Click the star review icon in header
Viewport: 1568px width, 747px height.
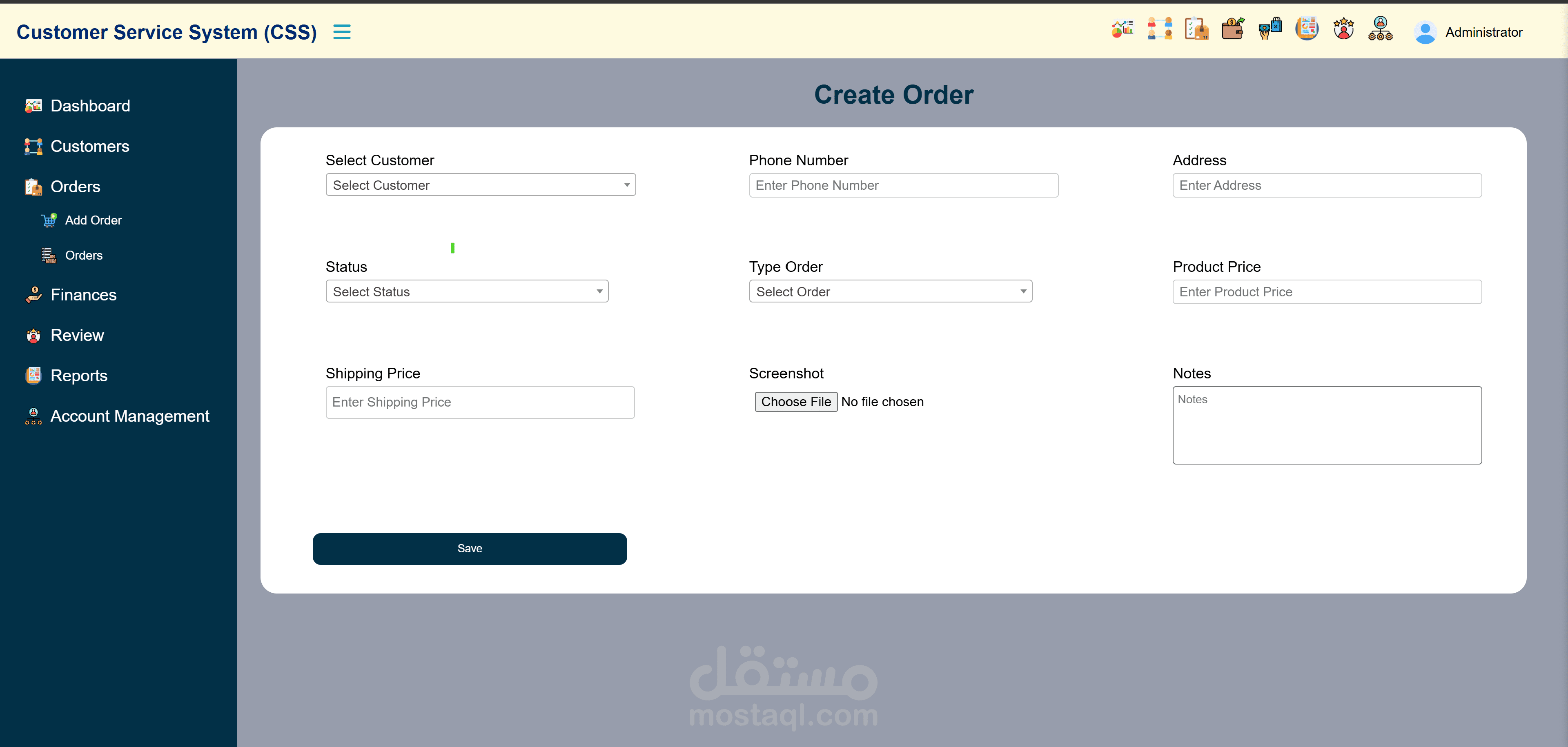(1343, 29)
